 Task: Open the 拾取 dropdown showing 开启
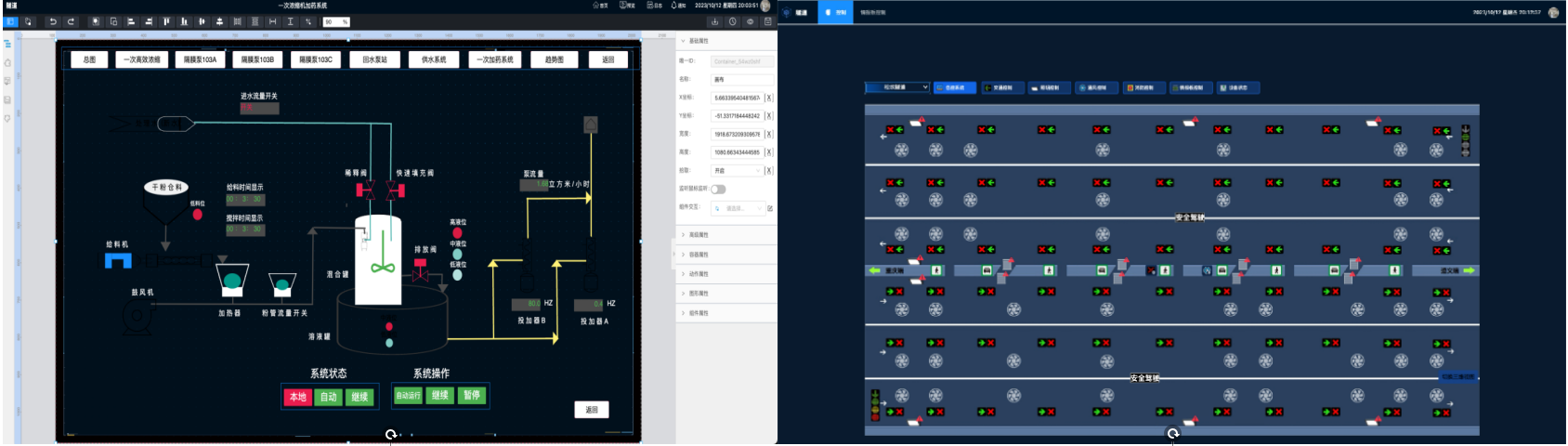click(737, 171)
